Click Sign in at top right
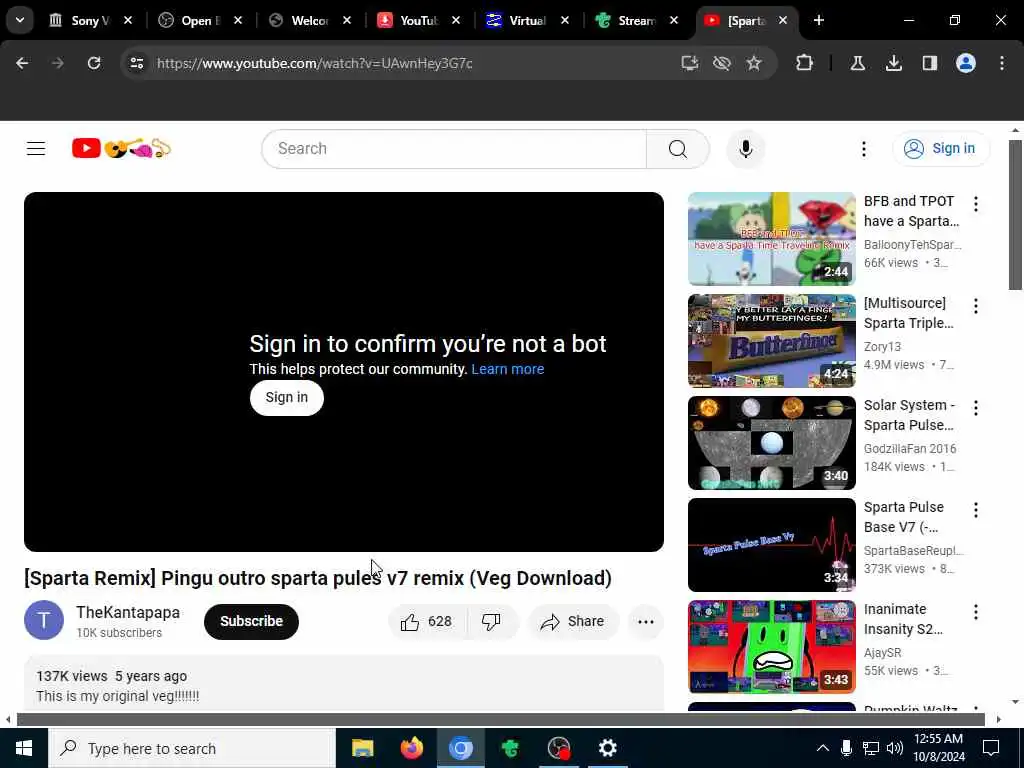 click(941, 149)
